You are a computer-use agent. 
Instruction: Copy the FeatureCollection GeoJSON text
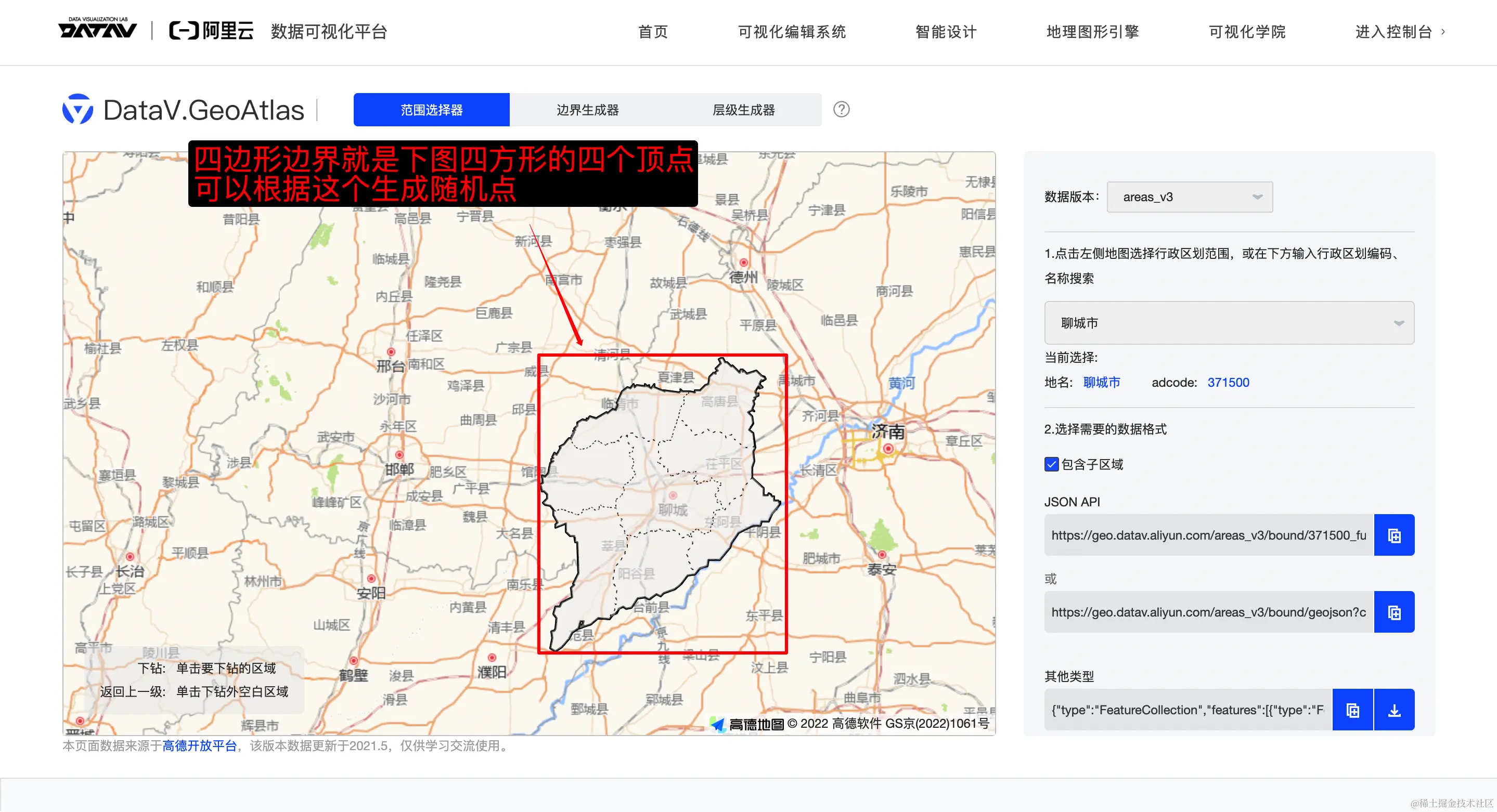[x=1352, y=710]
